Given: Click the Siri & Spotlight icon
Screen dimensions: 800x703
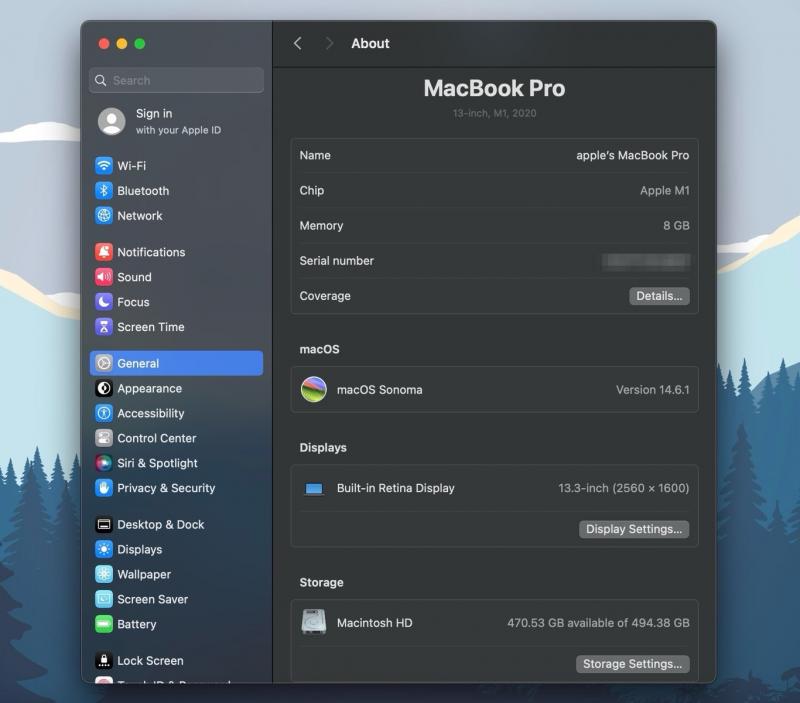Looking at the screenshot, I should (104, 463).
